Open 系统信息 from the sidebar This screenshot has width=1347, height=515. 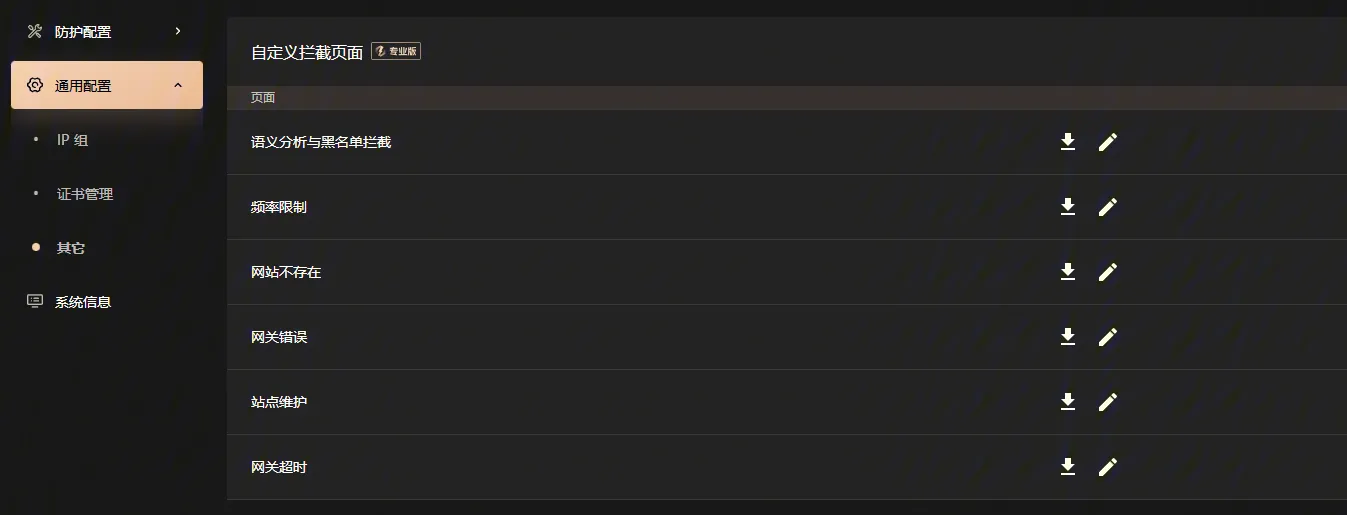tap(83, 302)
